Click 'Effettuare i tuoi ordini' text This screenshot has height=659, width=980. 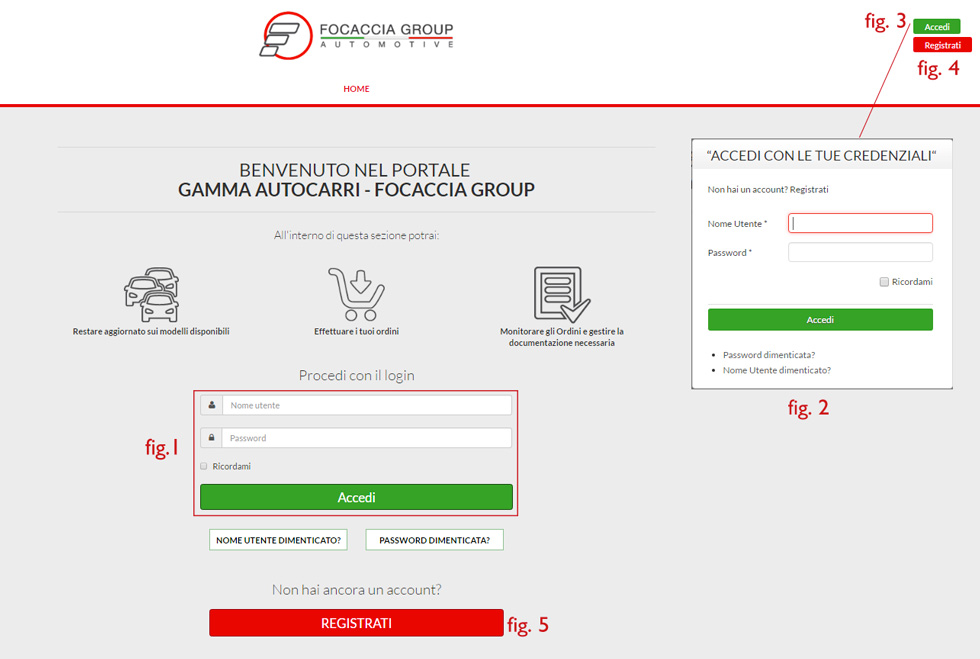tap(356, 331)
